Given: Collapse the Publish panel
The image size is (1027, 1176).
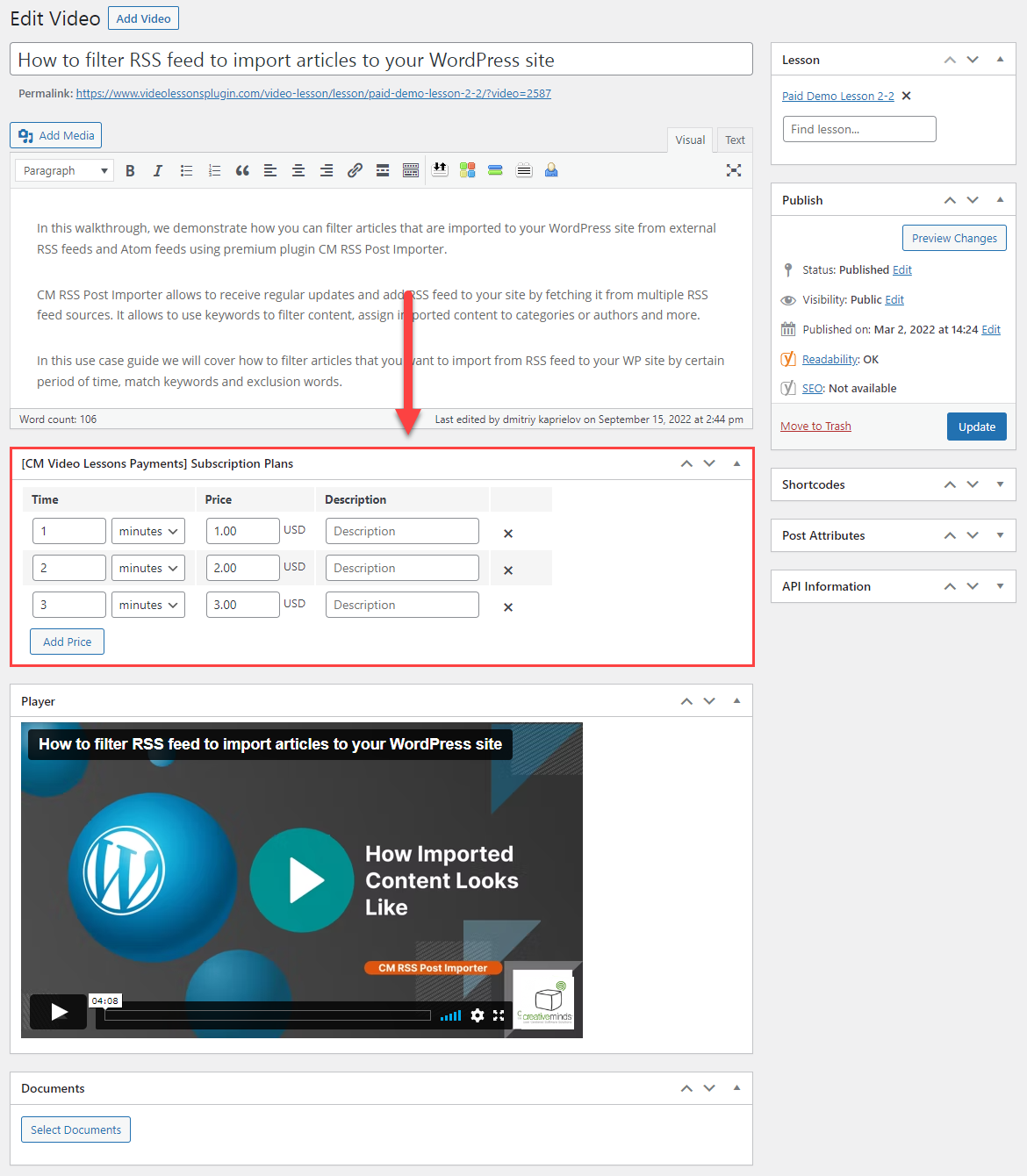Looking at the screenshot, I should pyautogui.click(x=1000, y=200).
